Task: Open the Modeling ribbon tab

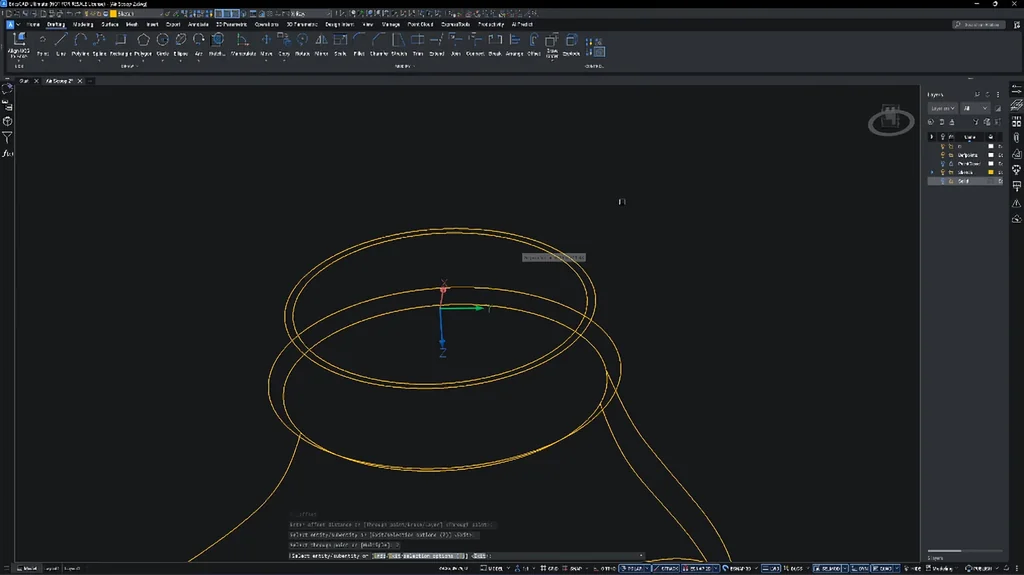Action: (83, 24)
